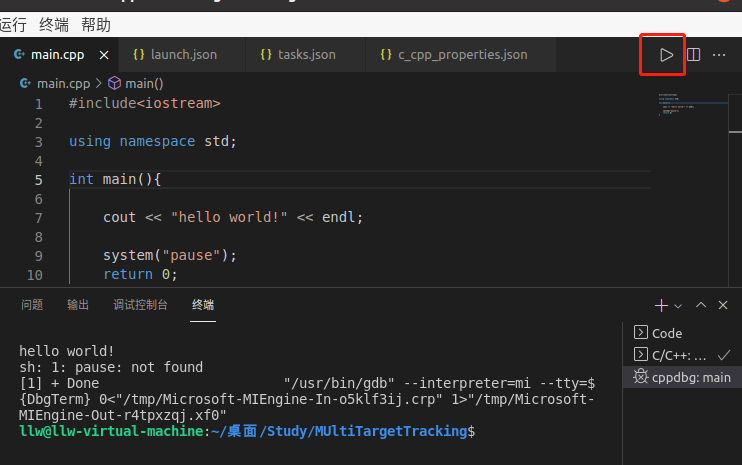
Task: Click the code minimap preview
Action: [x=693, y=105]
